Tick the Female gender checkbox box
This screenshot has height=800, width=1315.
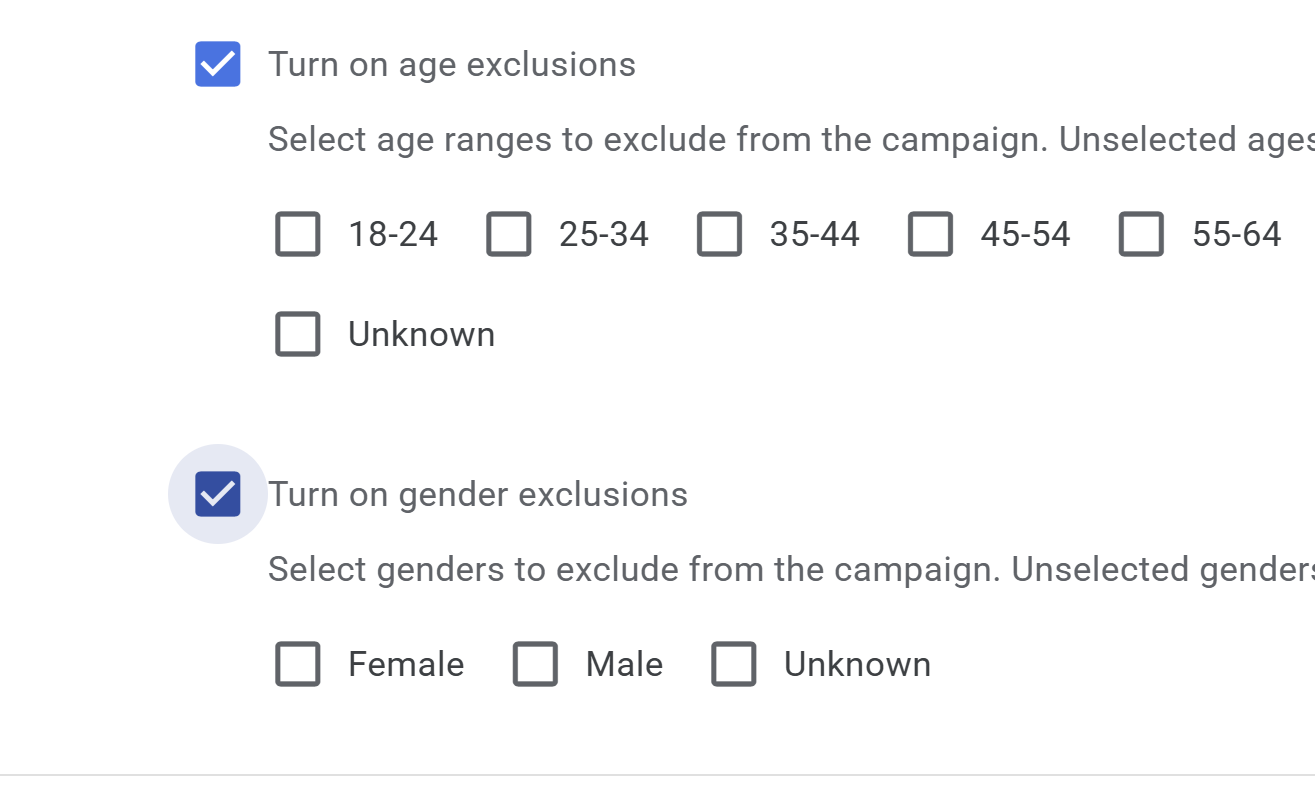tap(298, 665)
